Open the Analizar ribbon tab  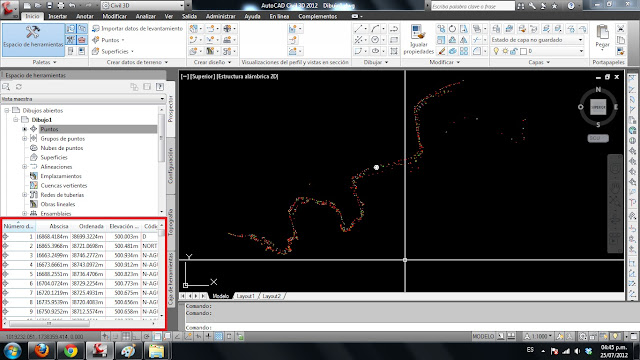[x=146, y=16]
